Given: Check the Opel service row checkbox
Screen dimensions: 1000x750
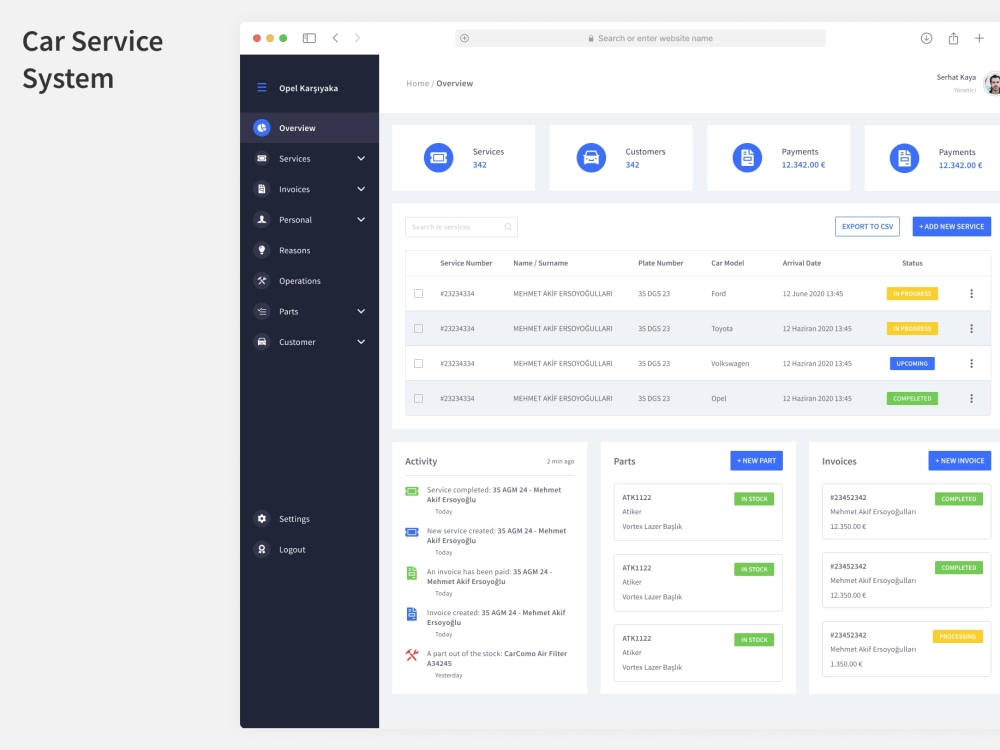Looking at the screenshot, I should coord(418,399).
